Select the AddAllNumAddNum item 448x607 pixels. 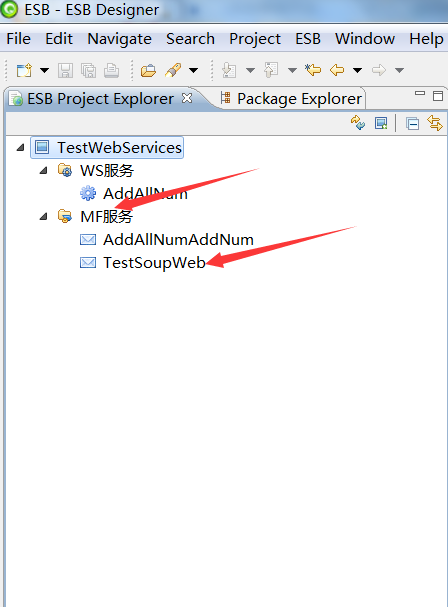coord(178,240)
